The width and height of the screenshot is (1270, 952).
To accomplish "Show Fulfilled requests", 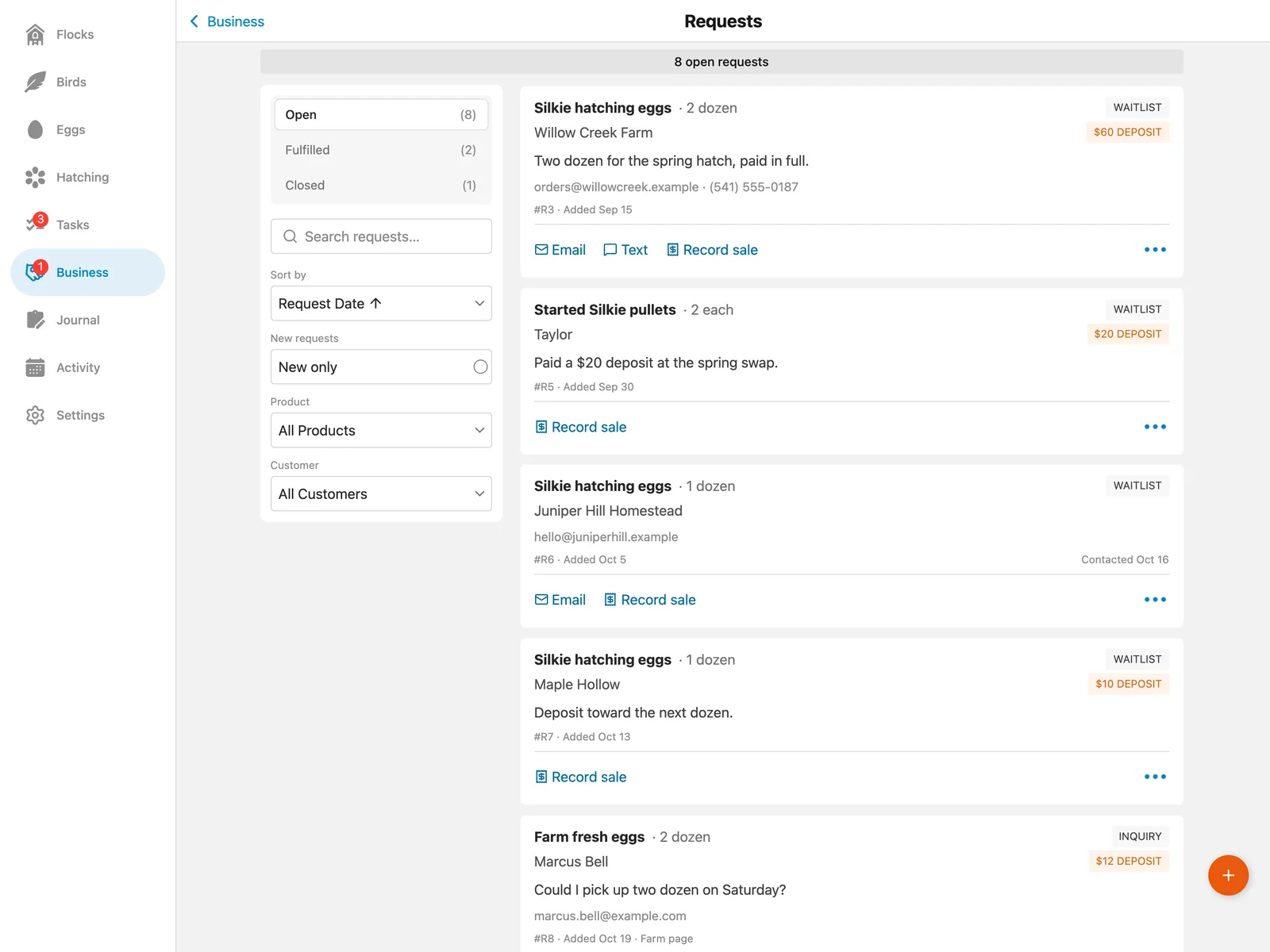I will pos(381,150).
